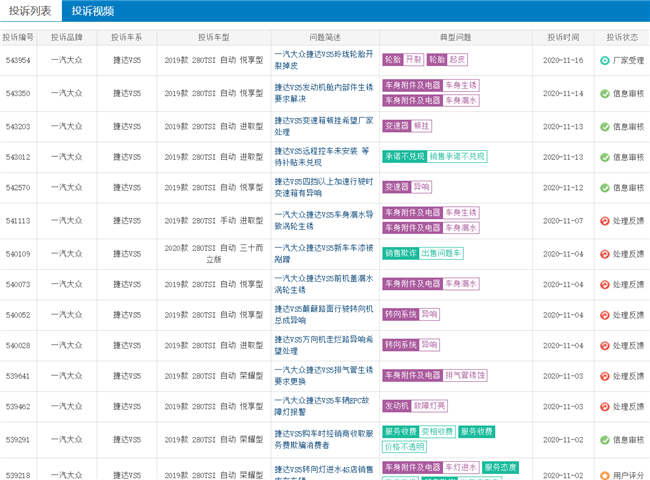Screen dimensions: 650x480
Task: Select complaint number 543954 cell
Action: 18,61
